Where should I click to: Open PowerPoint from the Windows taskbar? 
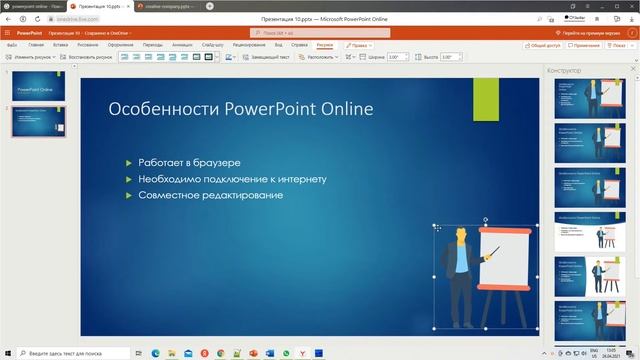253,353
